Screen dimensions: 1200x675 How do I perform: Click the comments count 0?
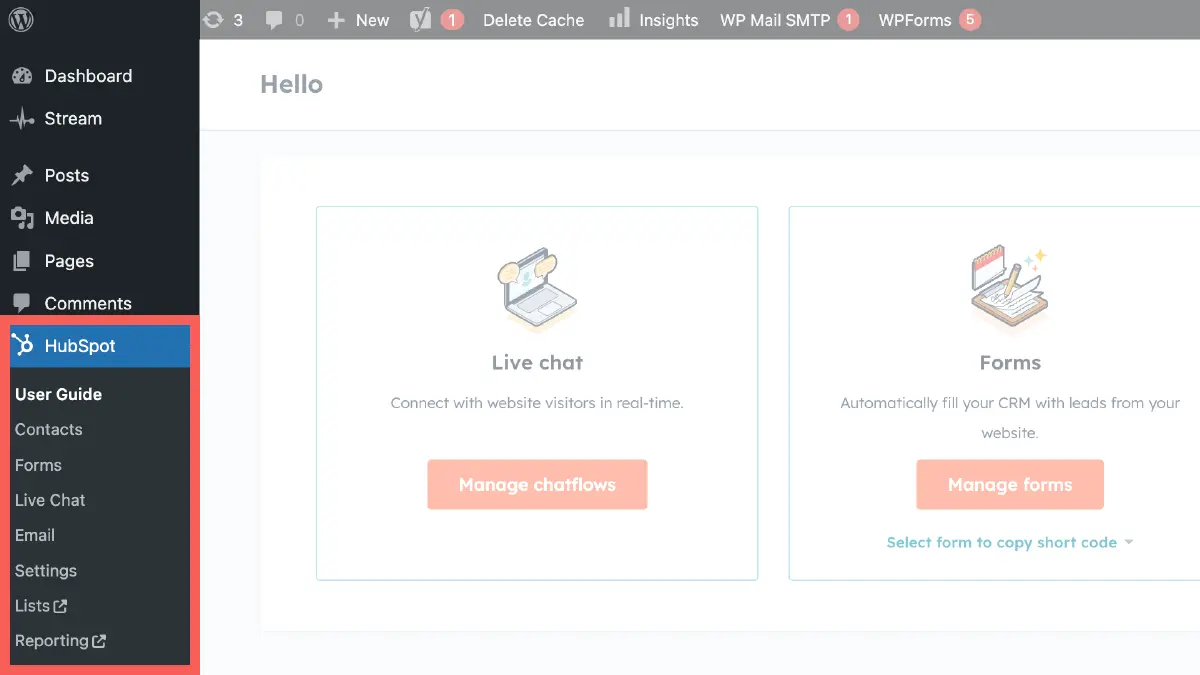(x=298, y=20)
